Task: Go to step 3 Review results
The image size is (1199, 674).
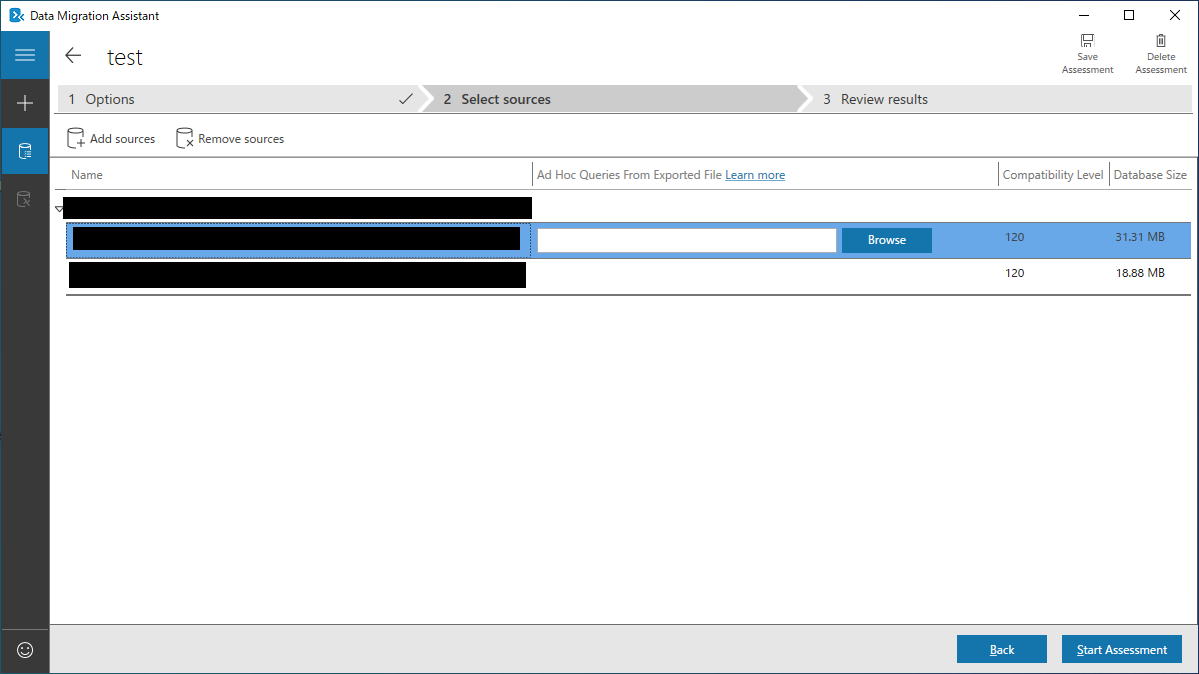Action: (x=998, y=99)
